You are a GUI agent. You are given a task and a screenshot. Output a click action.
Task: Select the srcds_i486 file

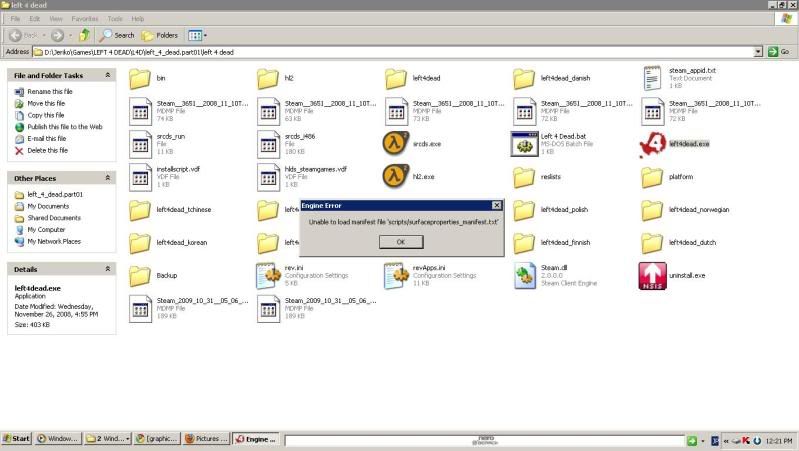point(268,144)
